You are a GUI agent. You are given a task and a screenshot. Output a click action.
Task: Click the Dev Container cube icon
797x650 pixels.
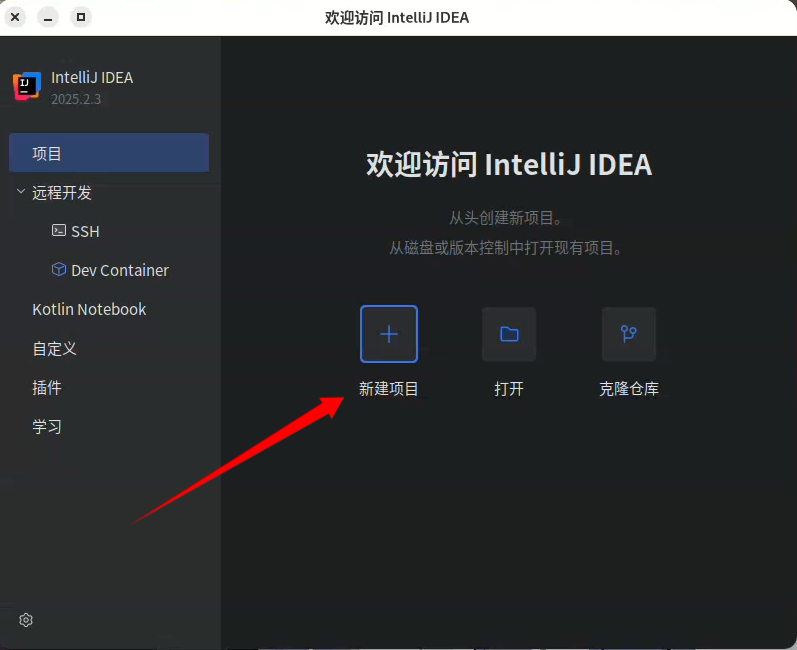click(59, 270)
